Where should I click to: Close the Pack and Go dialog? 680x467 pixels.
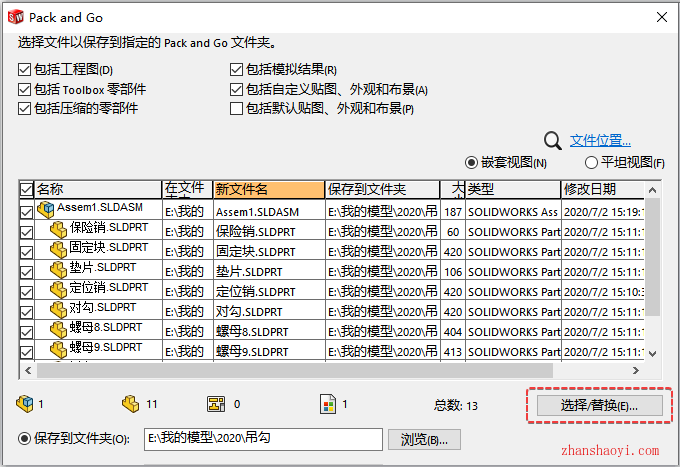pyautogui.click(x=662, y=17)
